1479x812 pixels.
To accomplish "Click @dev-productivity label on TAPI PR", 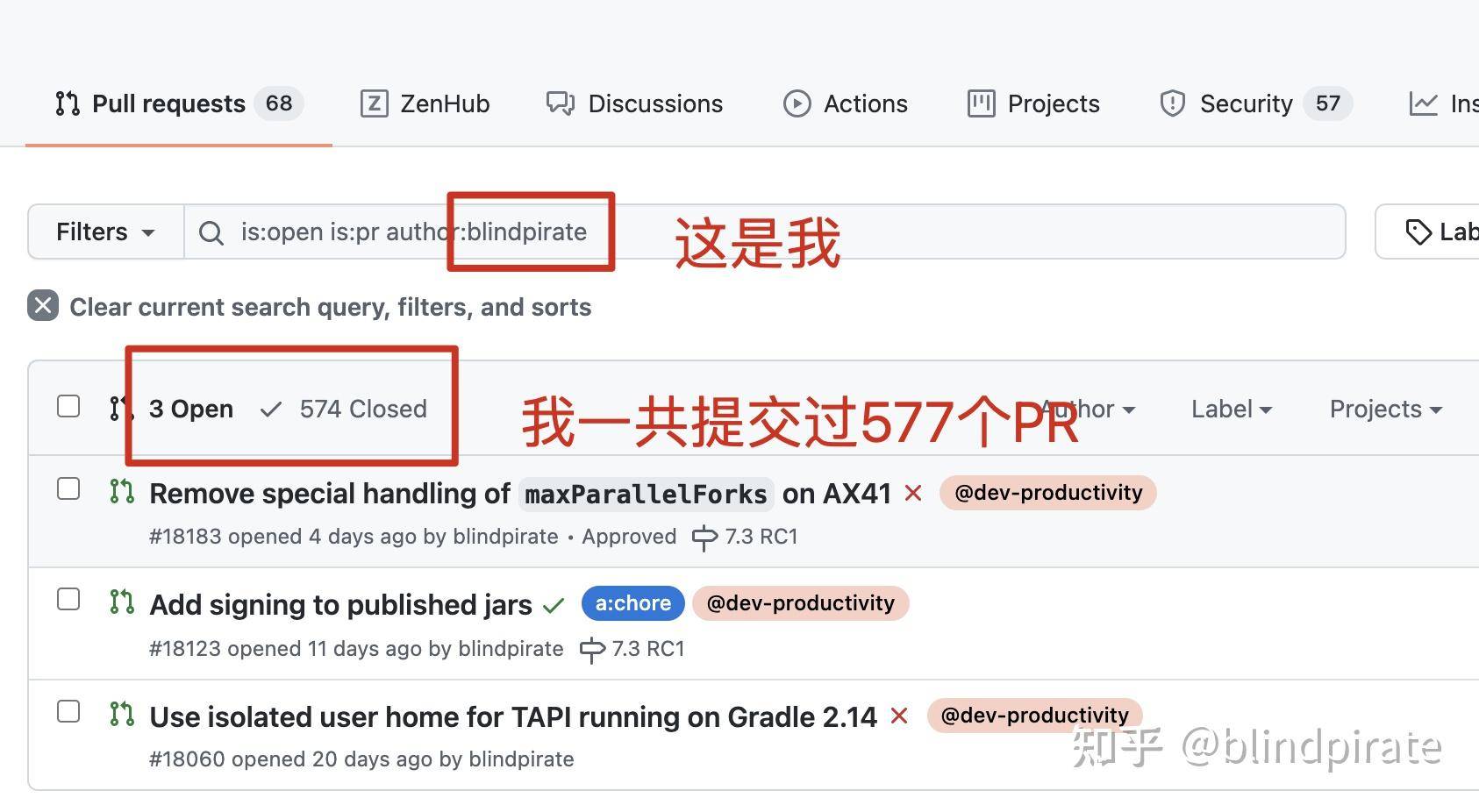I will click(1034, 715).
